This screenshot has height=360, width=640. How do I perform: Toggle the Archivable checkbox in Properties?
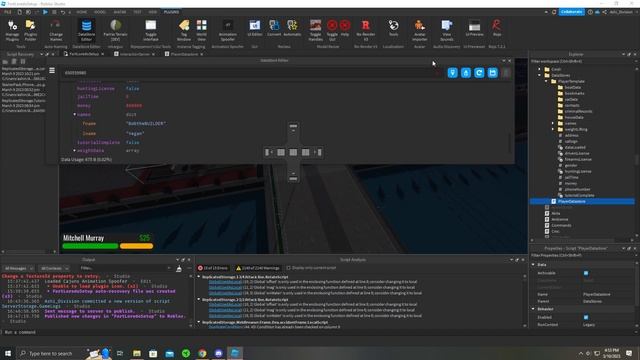[x=586, y=273]
